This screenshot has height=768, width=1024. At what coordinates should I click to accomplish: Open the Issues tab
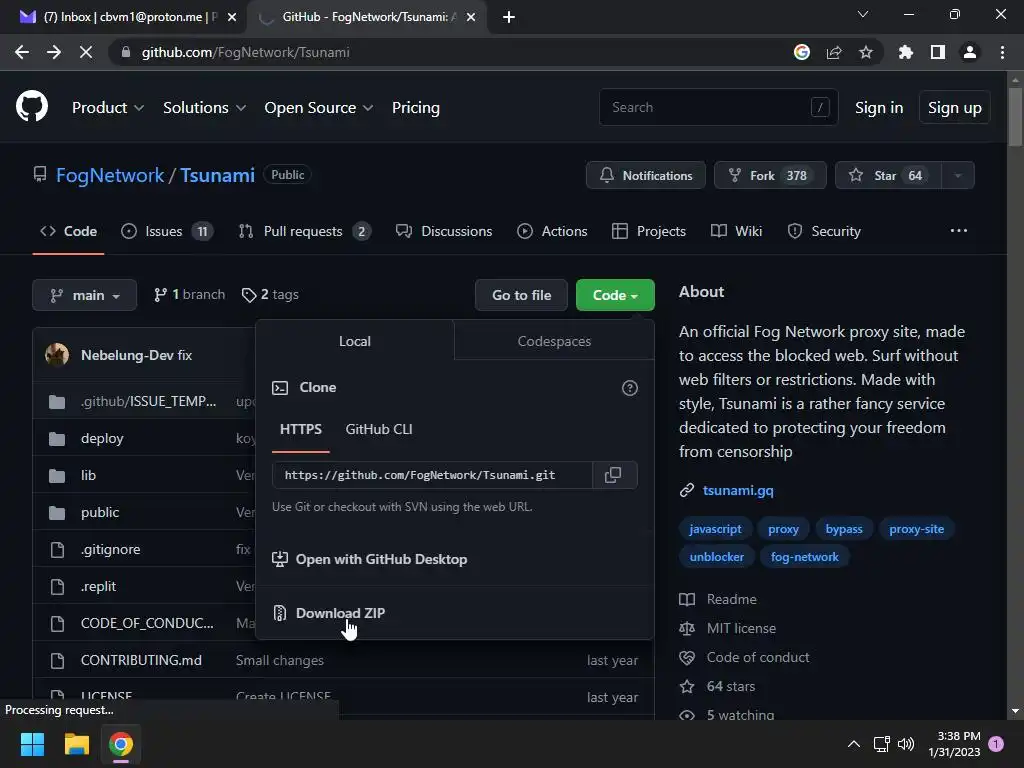167,231
